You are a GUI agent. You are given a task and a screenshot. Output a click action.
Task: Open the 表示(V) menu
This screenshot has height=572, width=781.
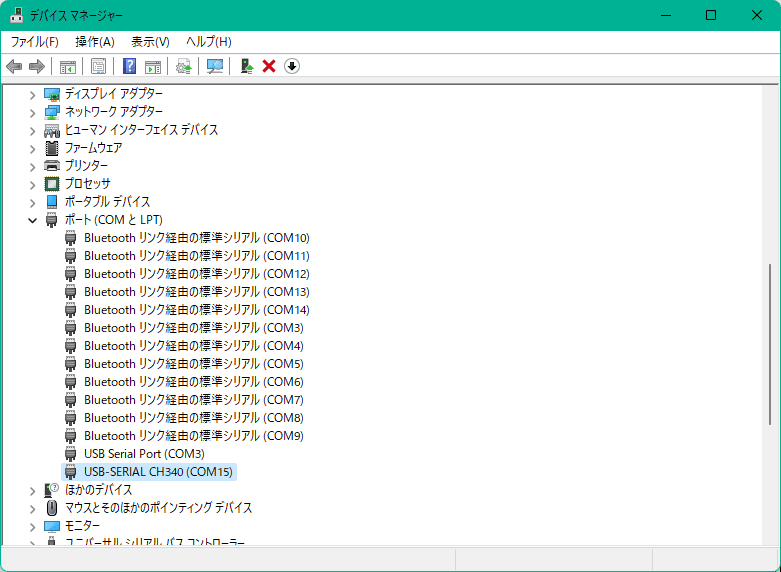[150, 41]
